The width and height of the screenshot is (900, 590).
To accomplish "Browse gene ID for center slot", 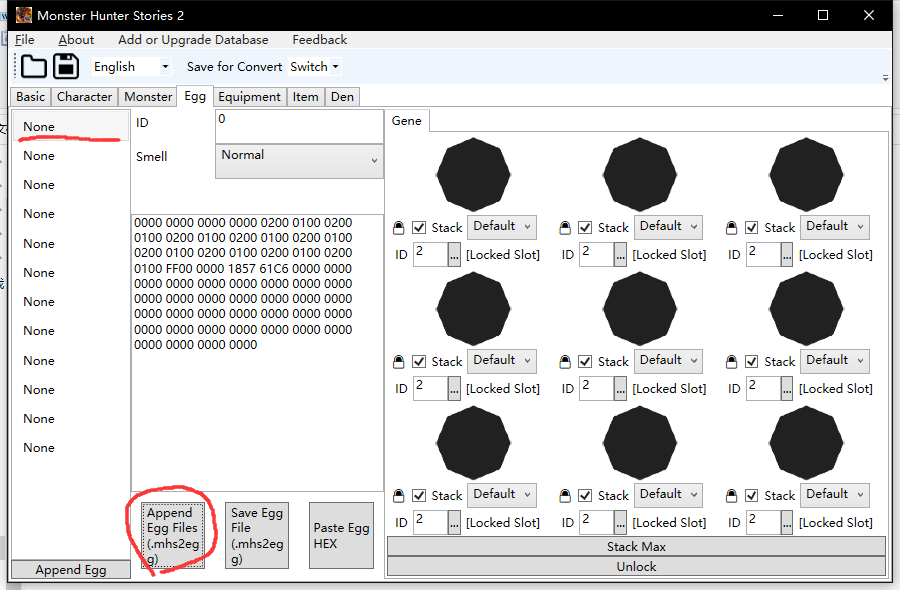I will coord(620,389).
